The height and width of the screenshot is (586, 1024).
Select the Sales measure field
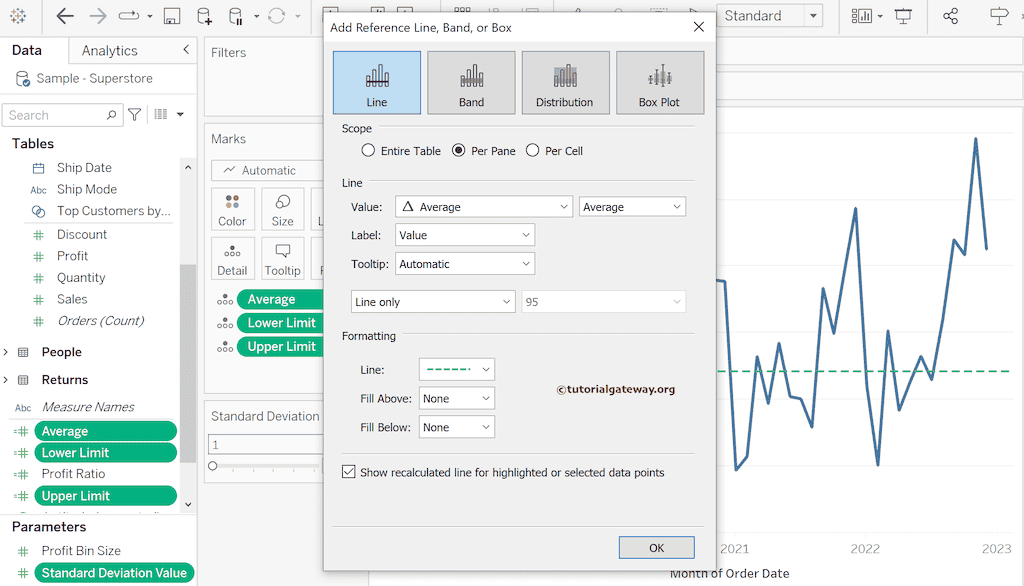pos(72,299)
